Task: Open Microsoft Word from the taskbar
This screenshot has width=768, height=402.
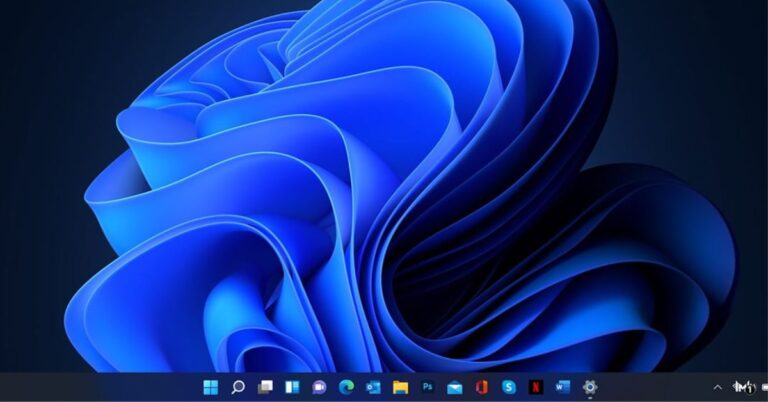Action: pyautogui.click(x=562, y=387)
